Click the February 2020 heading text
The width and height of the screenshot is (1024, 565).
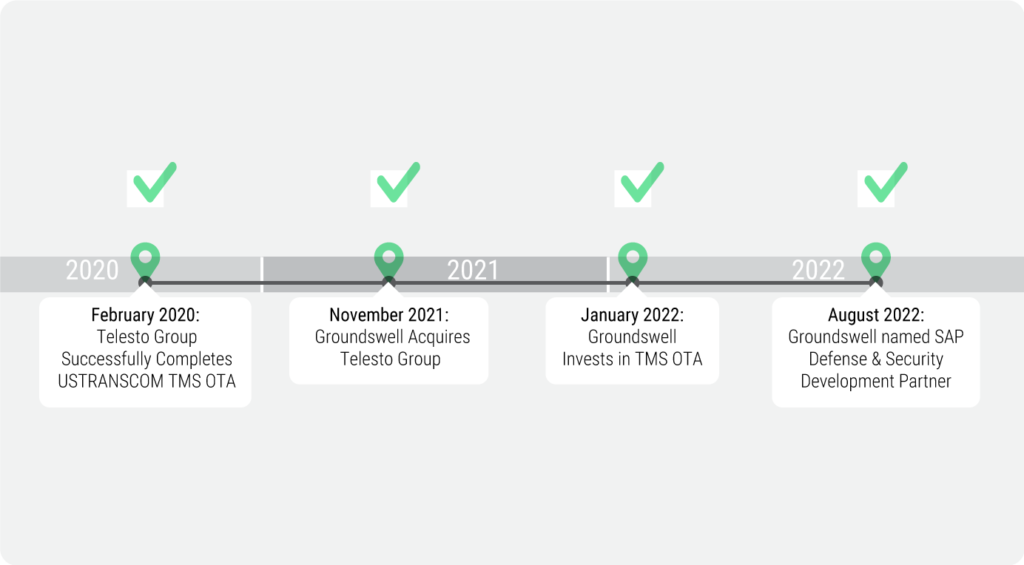point(145,315)
